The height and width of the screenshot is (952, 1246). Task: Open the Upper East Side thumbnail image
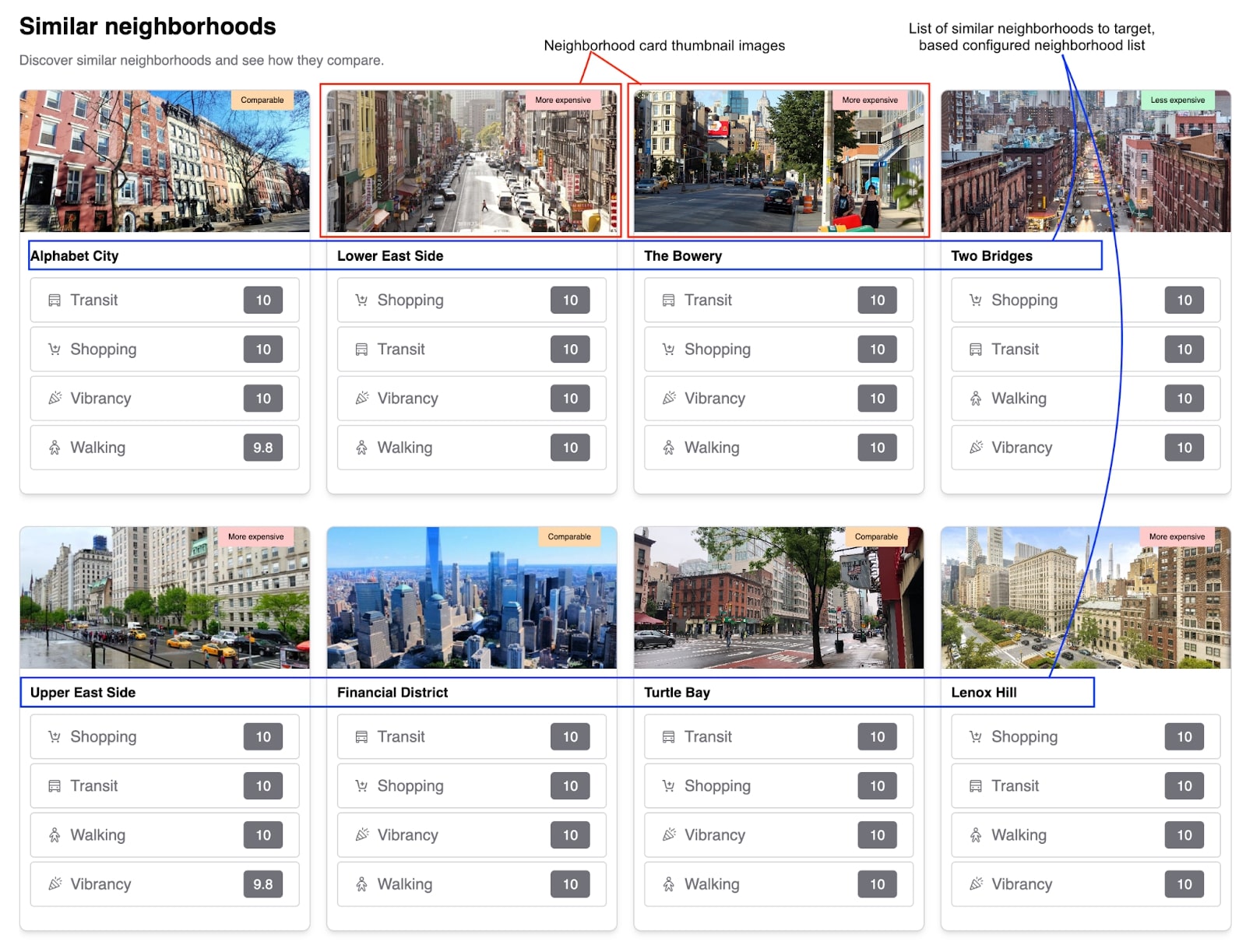tap(164, 598)
